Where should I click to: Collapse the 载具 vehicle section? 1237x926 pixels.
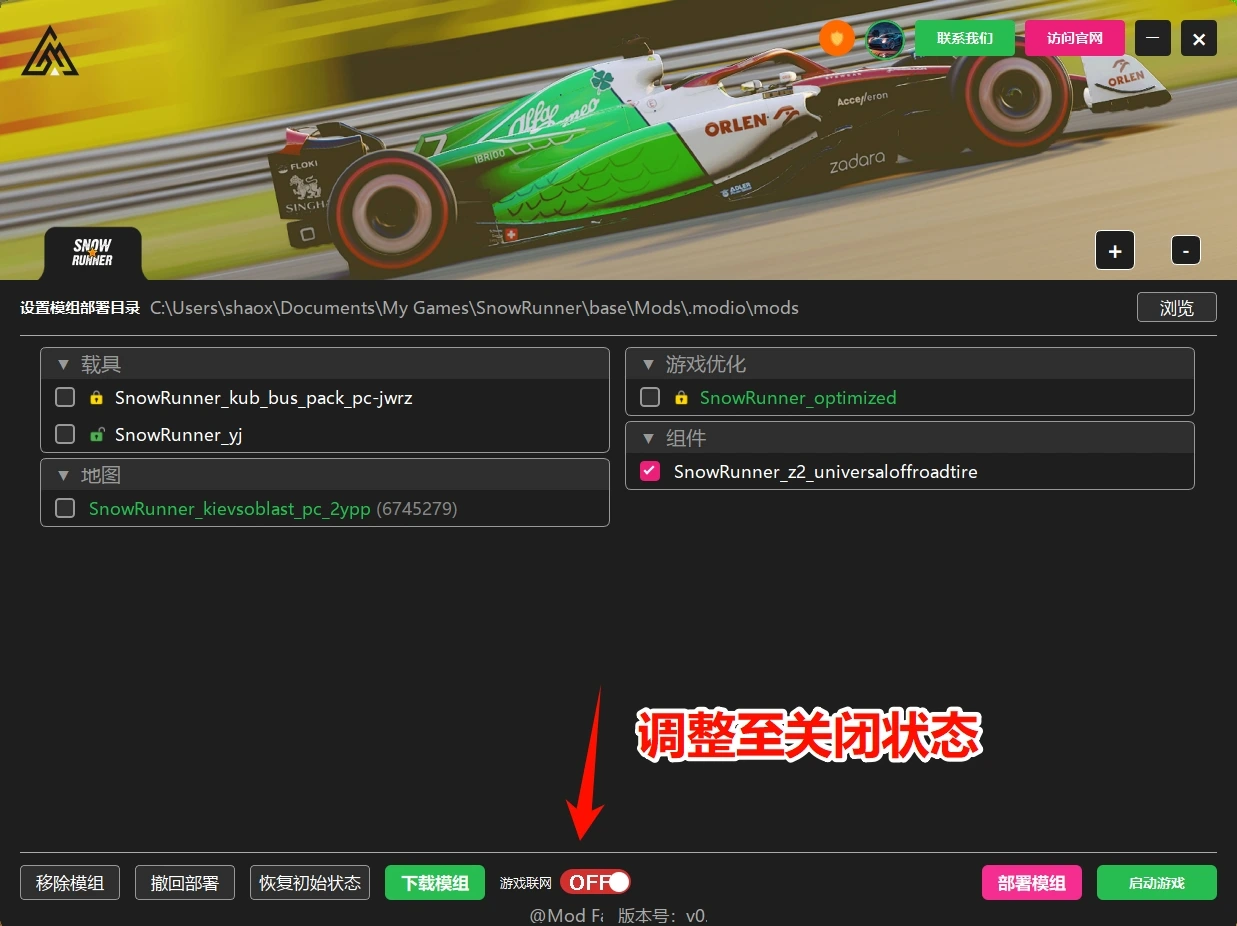63,364
